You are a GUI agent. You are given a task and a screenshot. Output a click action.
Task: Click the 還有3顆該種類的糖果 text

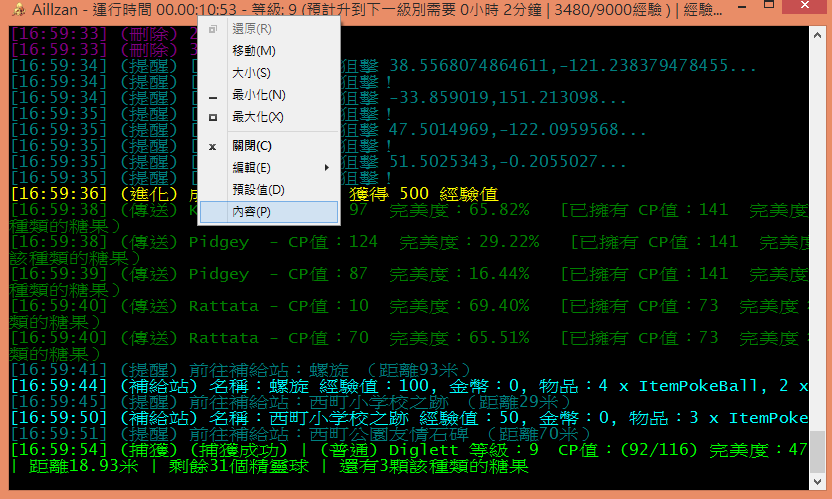click(x=434, y=466)
